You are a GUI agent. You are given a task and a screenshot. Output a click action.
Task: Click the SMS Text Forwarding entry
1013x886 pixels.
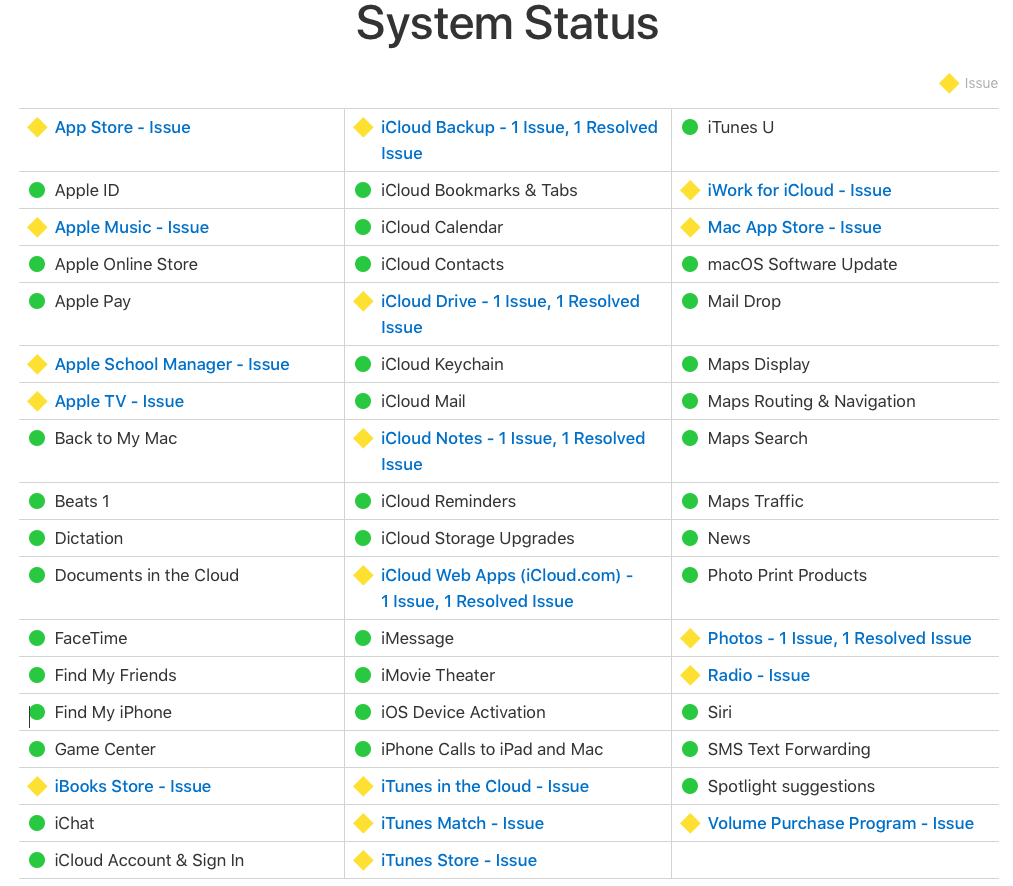[x=789, y=750]
